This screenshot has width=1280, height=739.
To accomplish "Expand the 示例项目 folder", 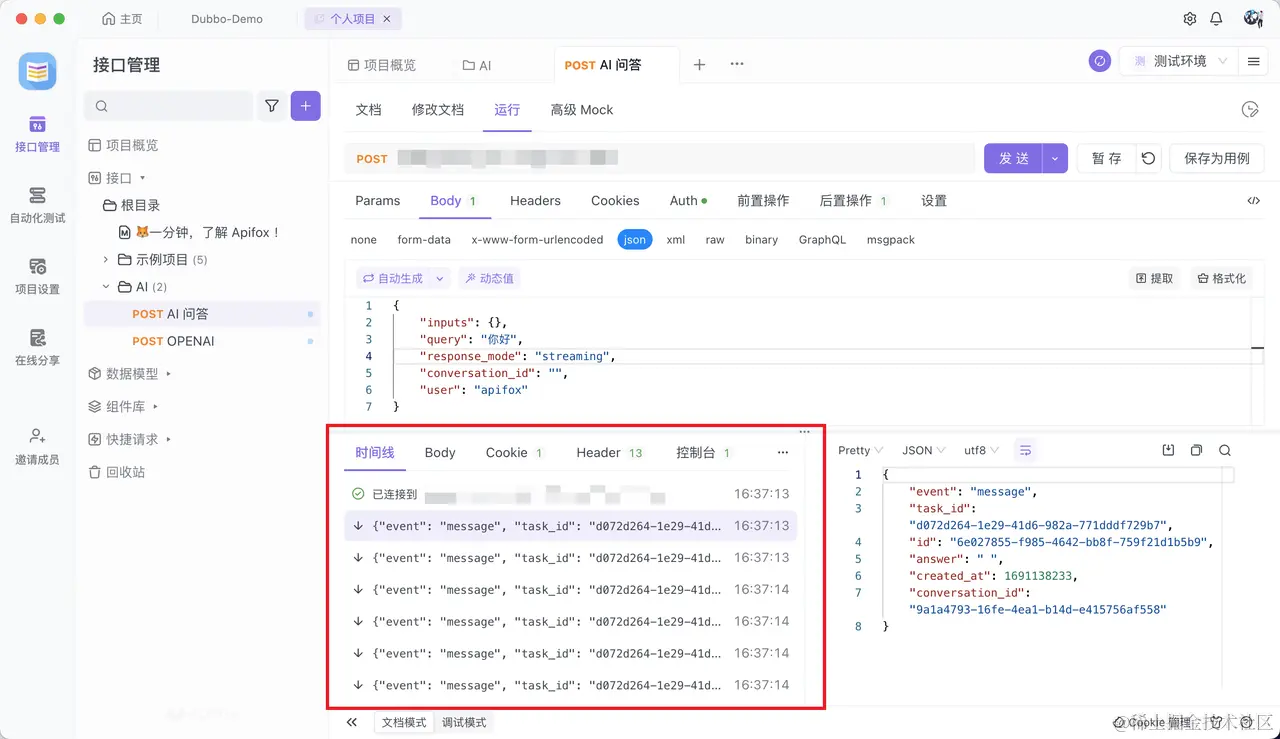I will tap(106, 260).
